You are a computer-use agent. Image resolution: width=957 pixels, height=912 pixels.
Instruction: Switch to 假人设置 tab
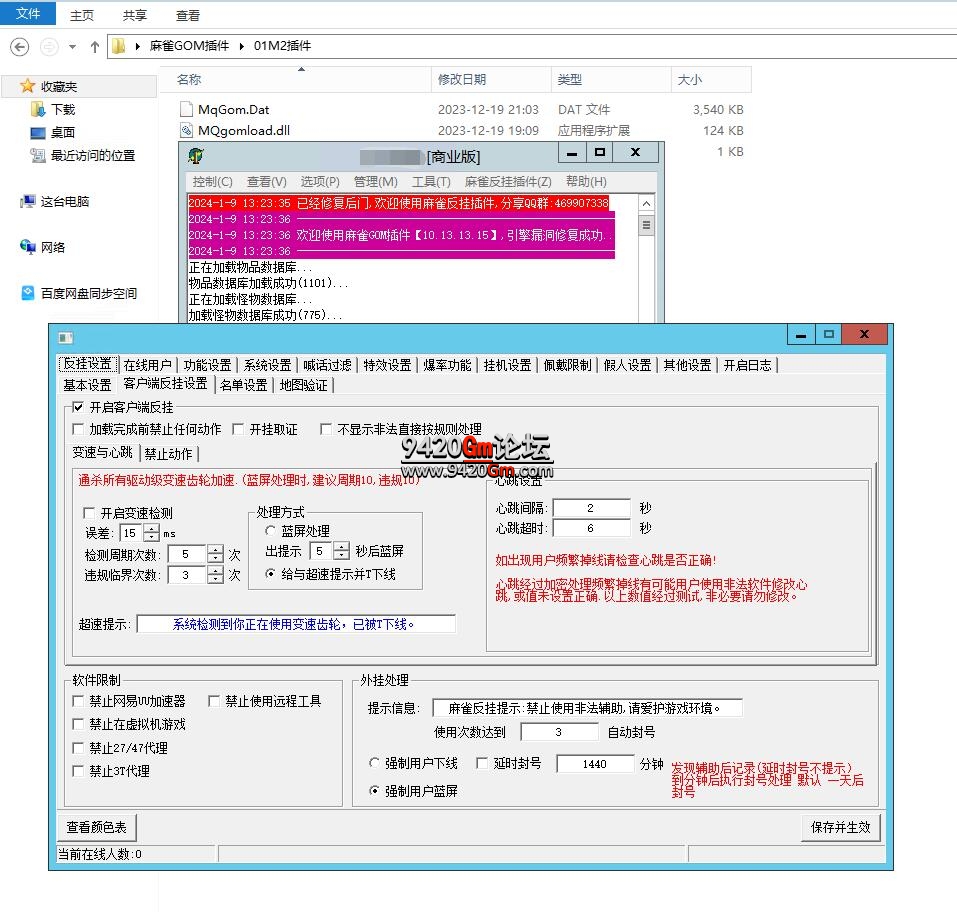pyautogui.click(x=627, y=365)
